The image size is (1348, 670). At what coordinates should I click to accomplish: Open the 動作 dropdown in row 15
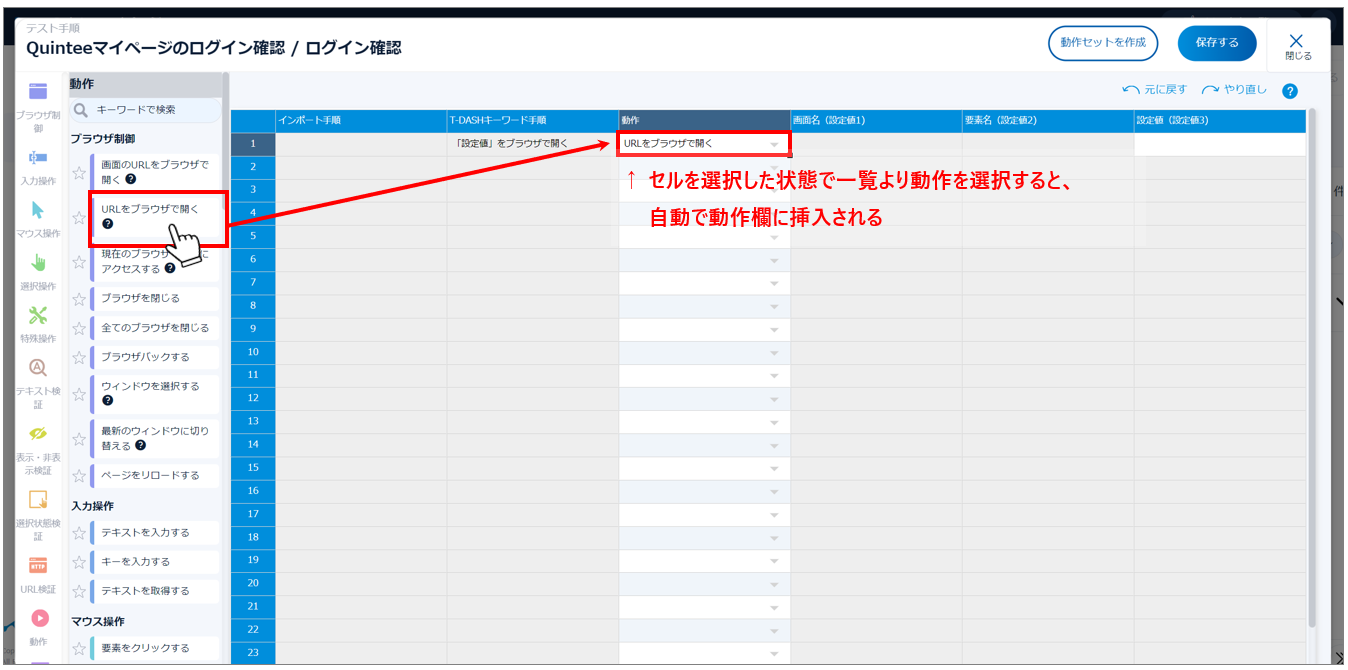point(773,468)
